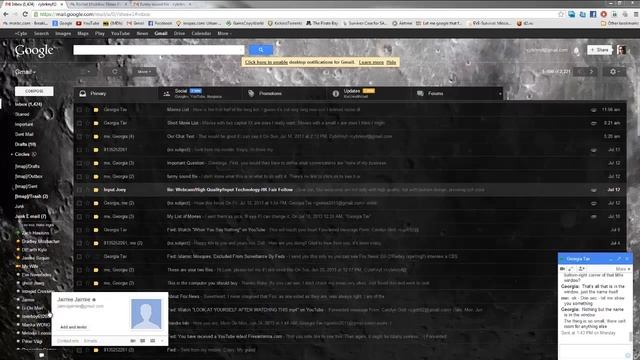
Task: Open YouTube in Google top bar
Action: coord(120,33)
